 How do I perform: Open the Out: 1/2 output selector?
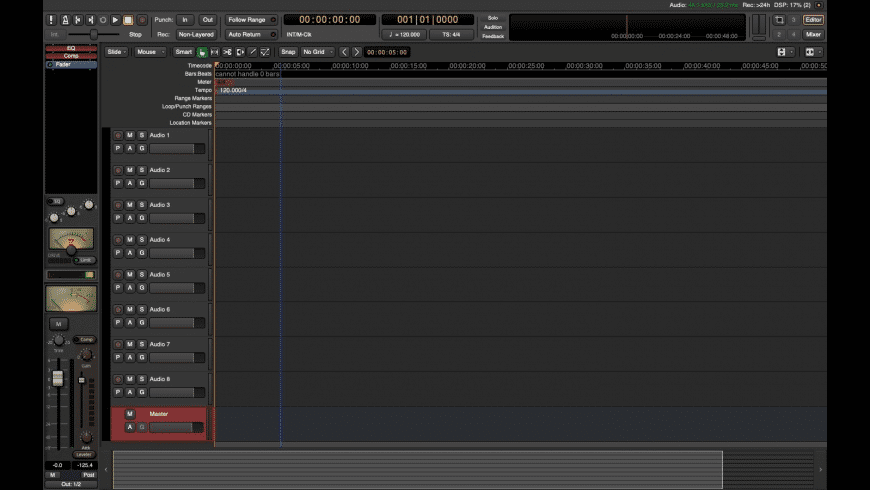(71, 484)
